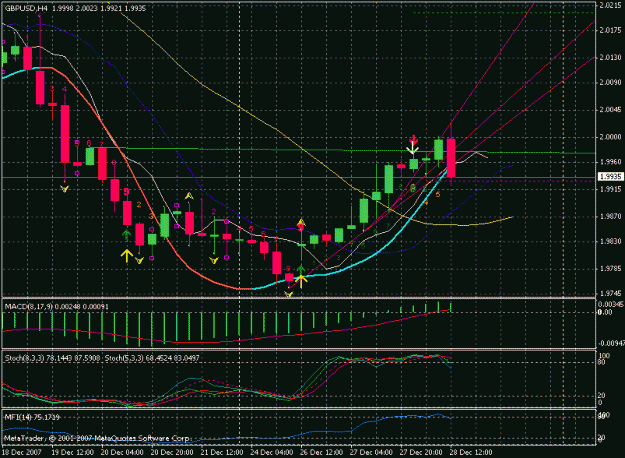Click the 28 Dec 12:00 time label
This screenshot has height=458, width=625.
coord(471,452)
